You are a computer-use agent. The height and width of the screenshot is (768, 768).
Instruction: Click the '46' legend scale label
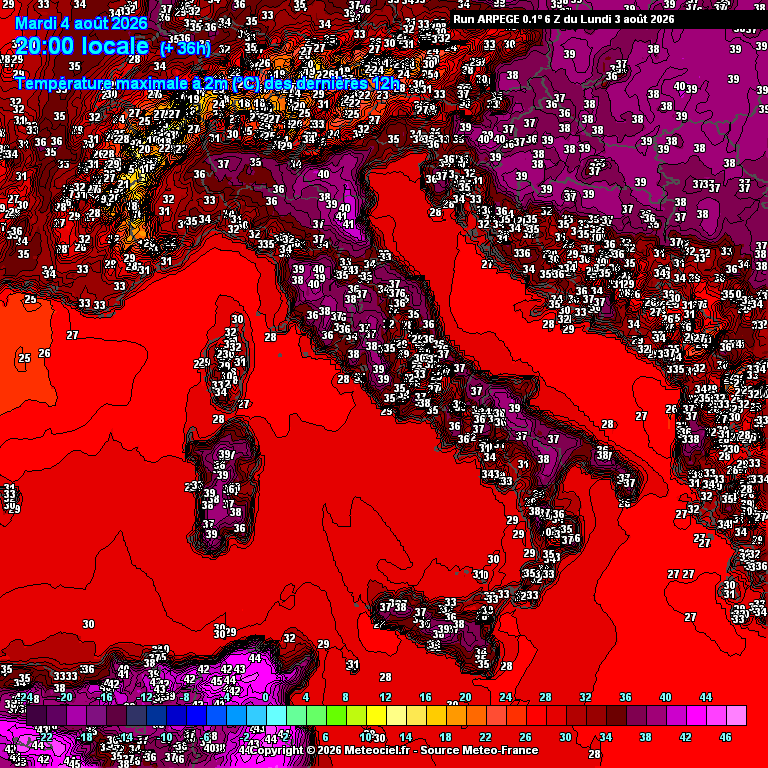point(725,737)
